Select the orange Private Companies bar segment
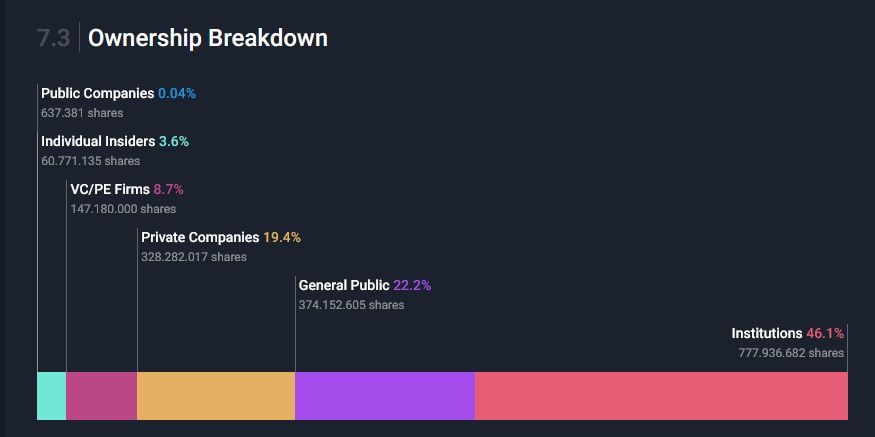This screenshot has width=875, height=437. tap(216, 396)
